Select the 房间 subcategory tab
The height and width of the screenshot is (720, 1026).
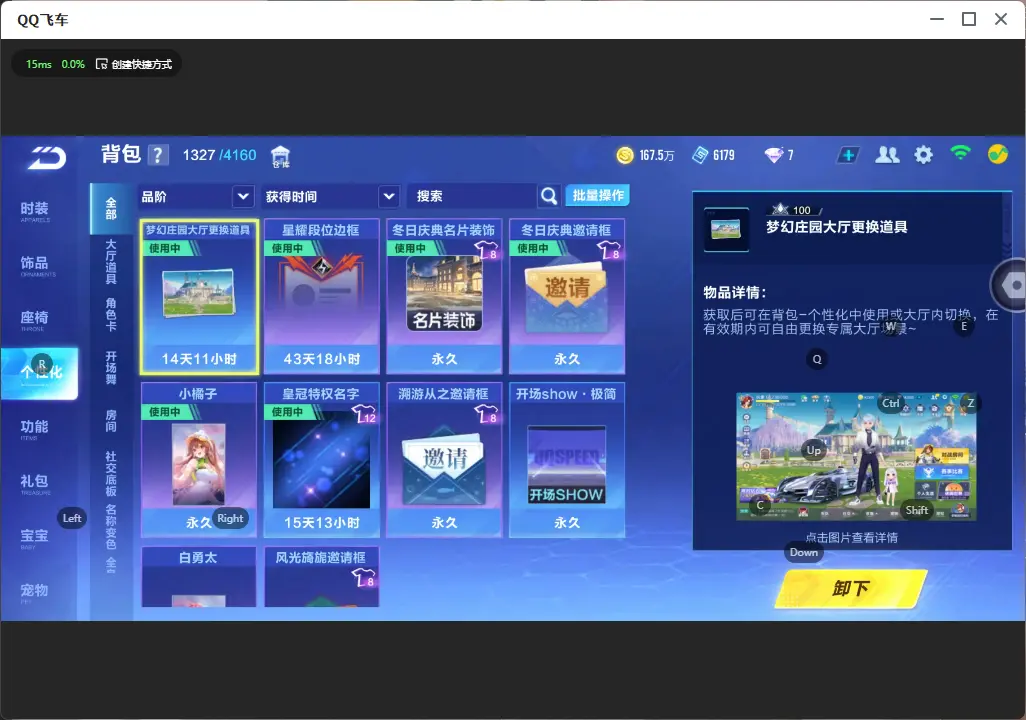coord(111,421)
